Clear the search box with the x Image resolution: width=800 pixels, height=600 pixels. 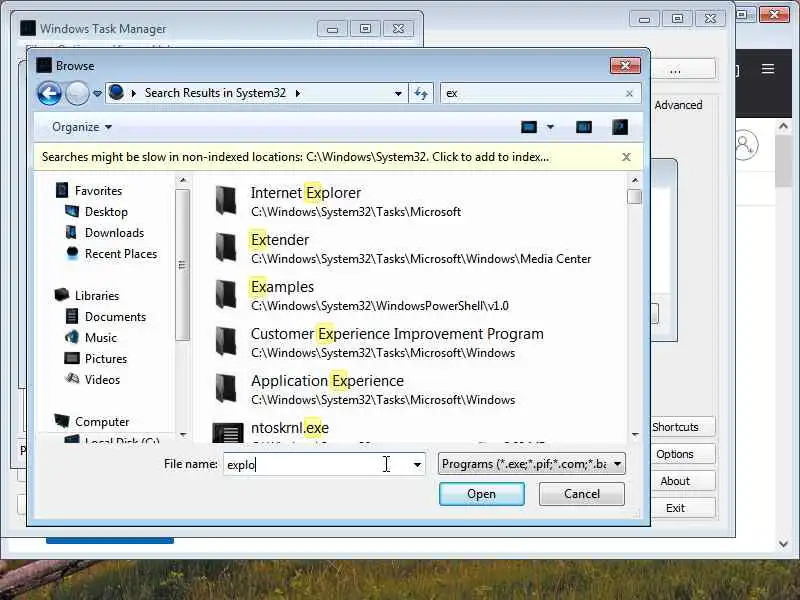point(629,93)
